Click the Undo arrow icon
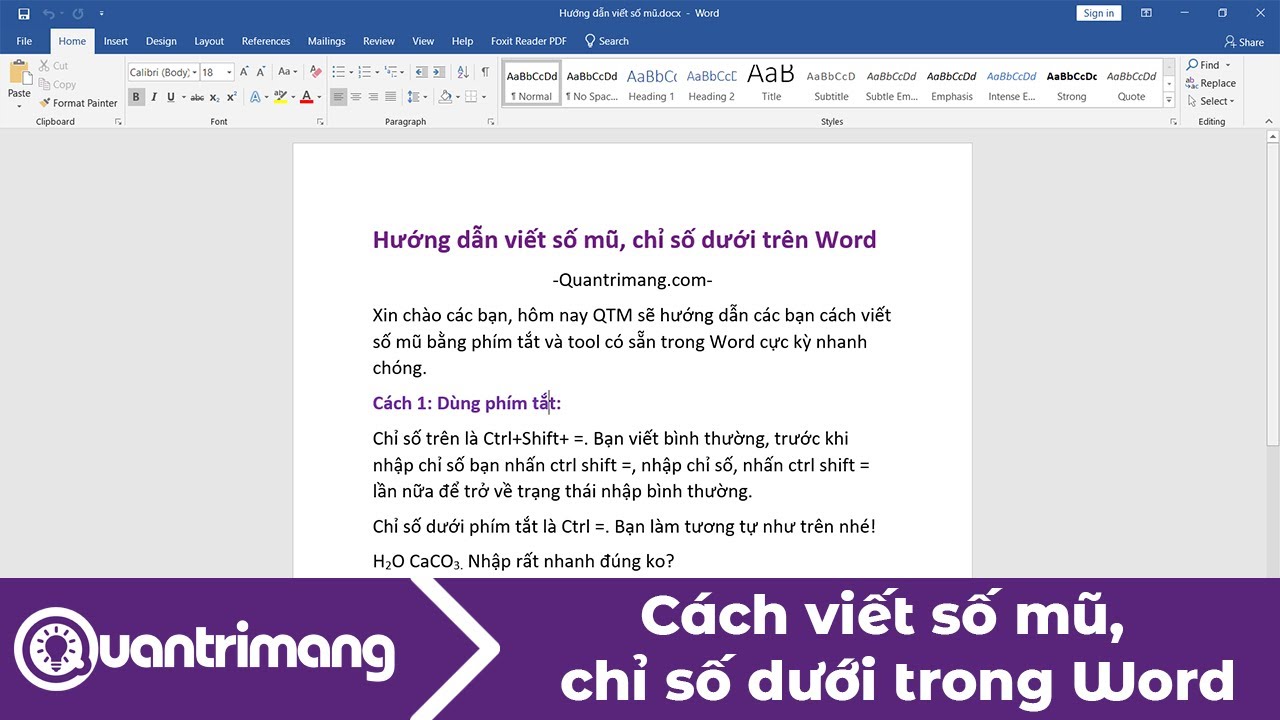 [49, 14]
